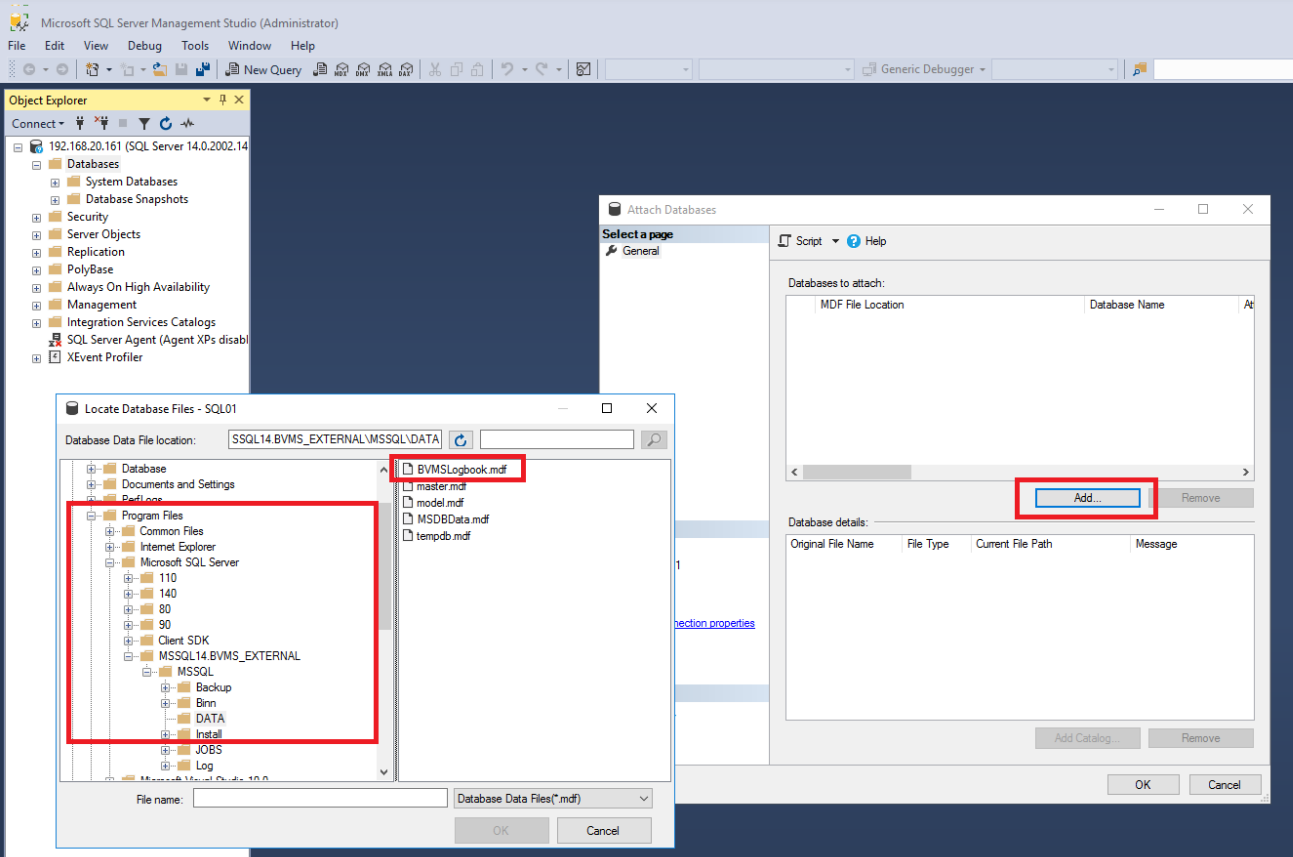Image resolution: width=1293 pixels, height=857 pixels.
Task: Collapse the Program Files folder
Action: click(x=92, y=516)
